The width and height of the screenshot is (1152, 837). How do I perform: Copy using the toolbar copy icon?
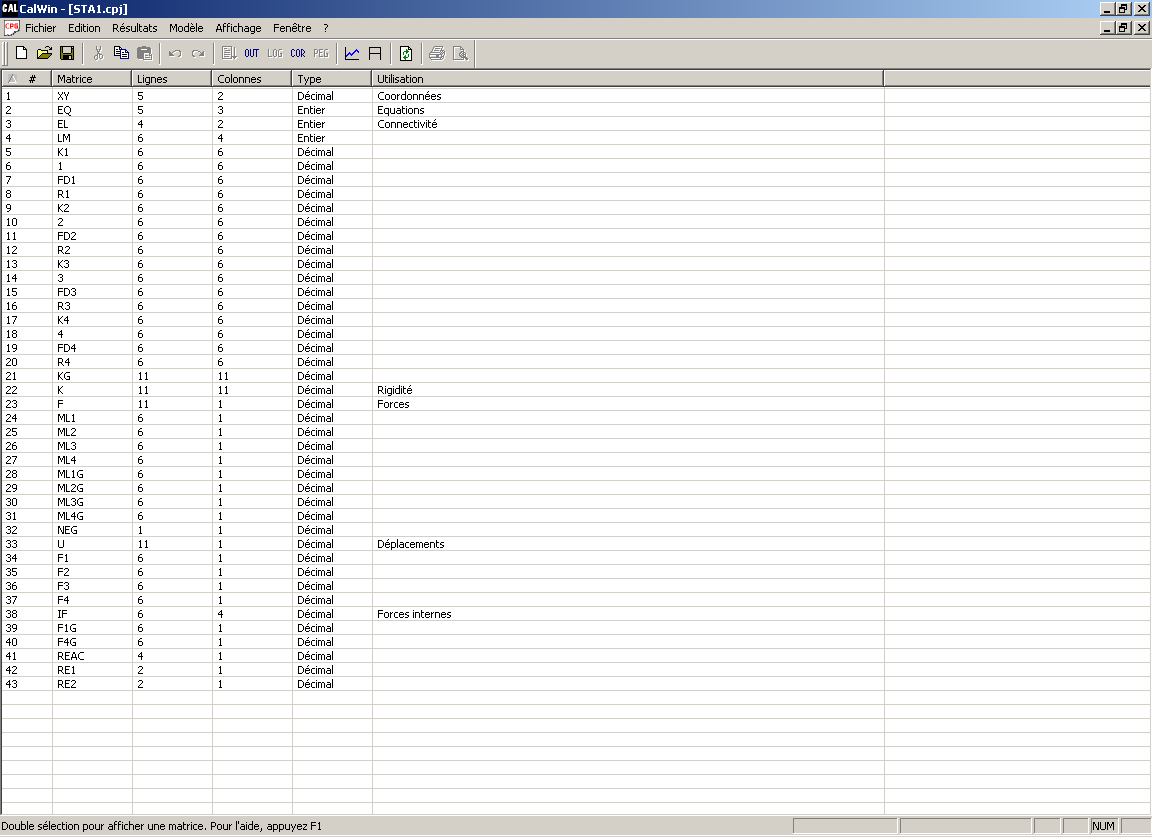(x=121, y=53)
